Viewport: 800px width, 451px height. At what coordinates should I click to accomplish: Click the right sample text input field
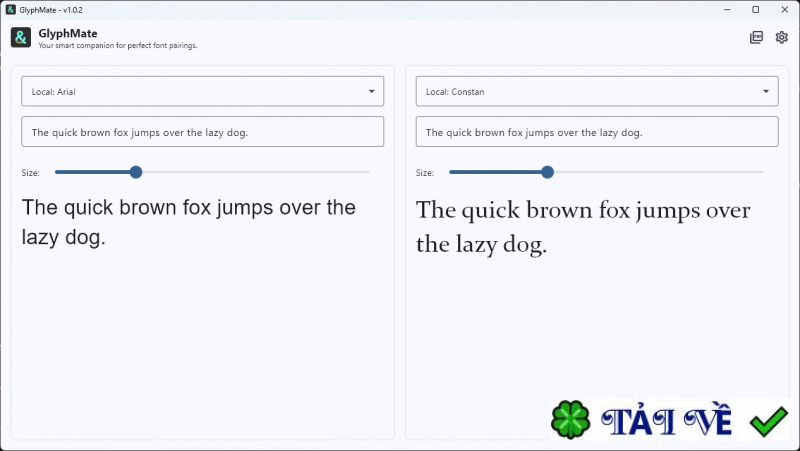tap(597, 132)
